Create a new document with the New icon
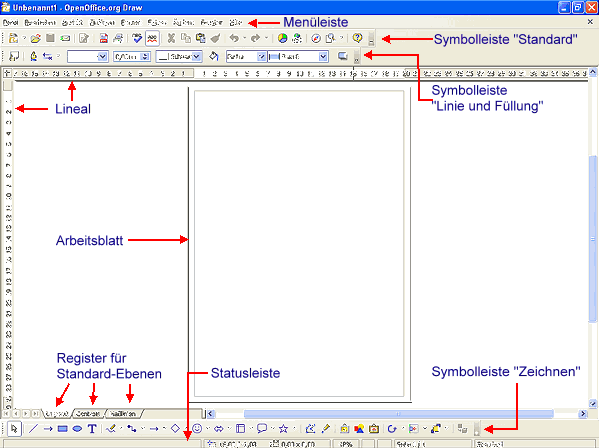Viewport: 599px width, 448px height. (13, 38)
